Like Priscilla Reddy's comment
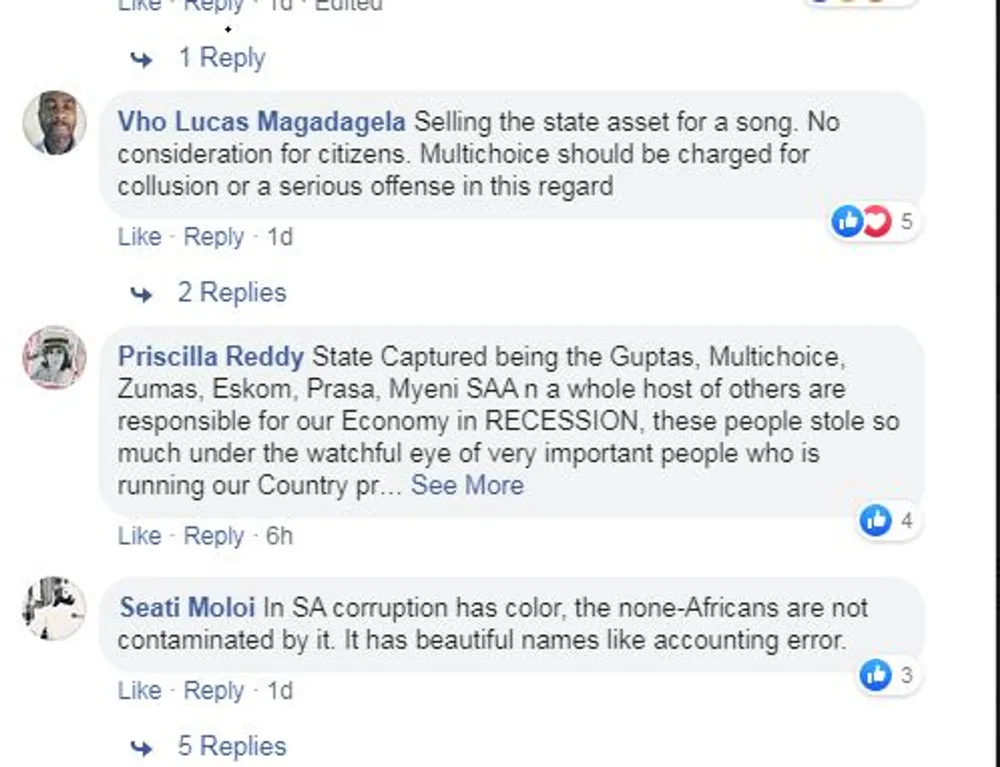 tap(139, 536)
